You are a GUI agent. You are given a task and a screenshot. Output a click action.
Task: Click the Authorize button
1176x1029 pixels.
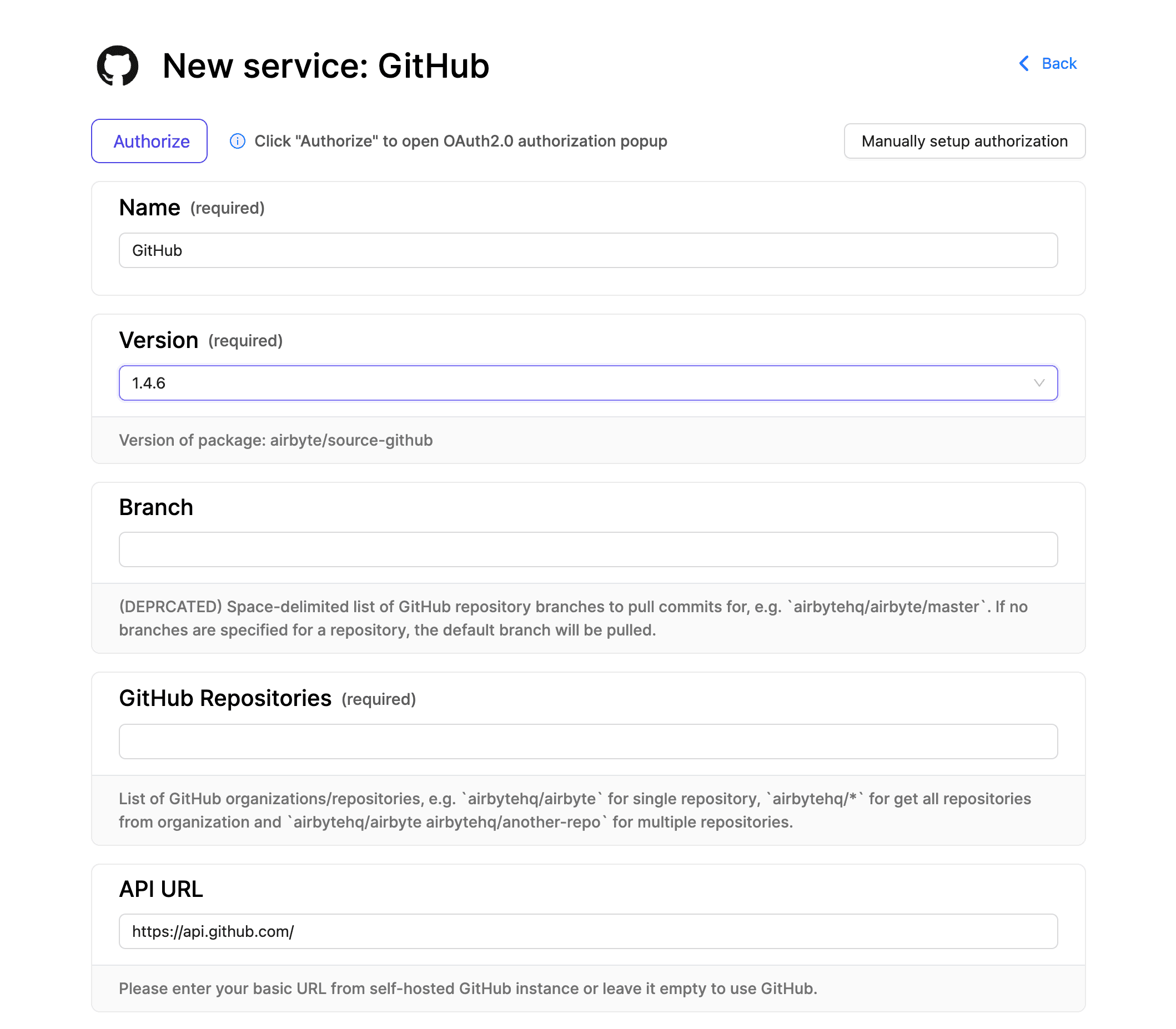pos(149,142)
